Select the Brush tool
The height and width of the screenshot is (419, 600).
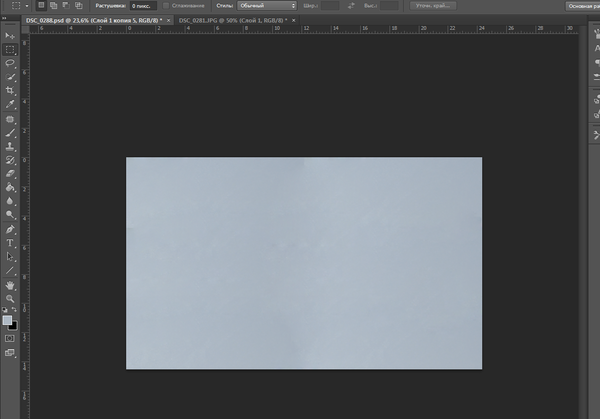[x=10, y=133]
